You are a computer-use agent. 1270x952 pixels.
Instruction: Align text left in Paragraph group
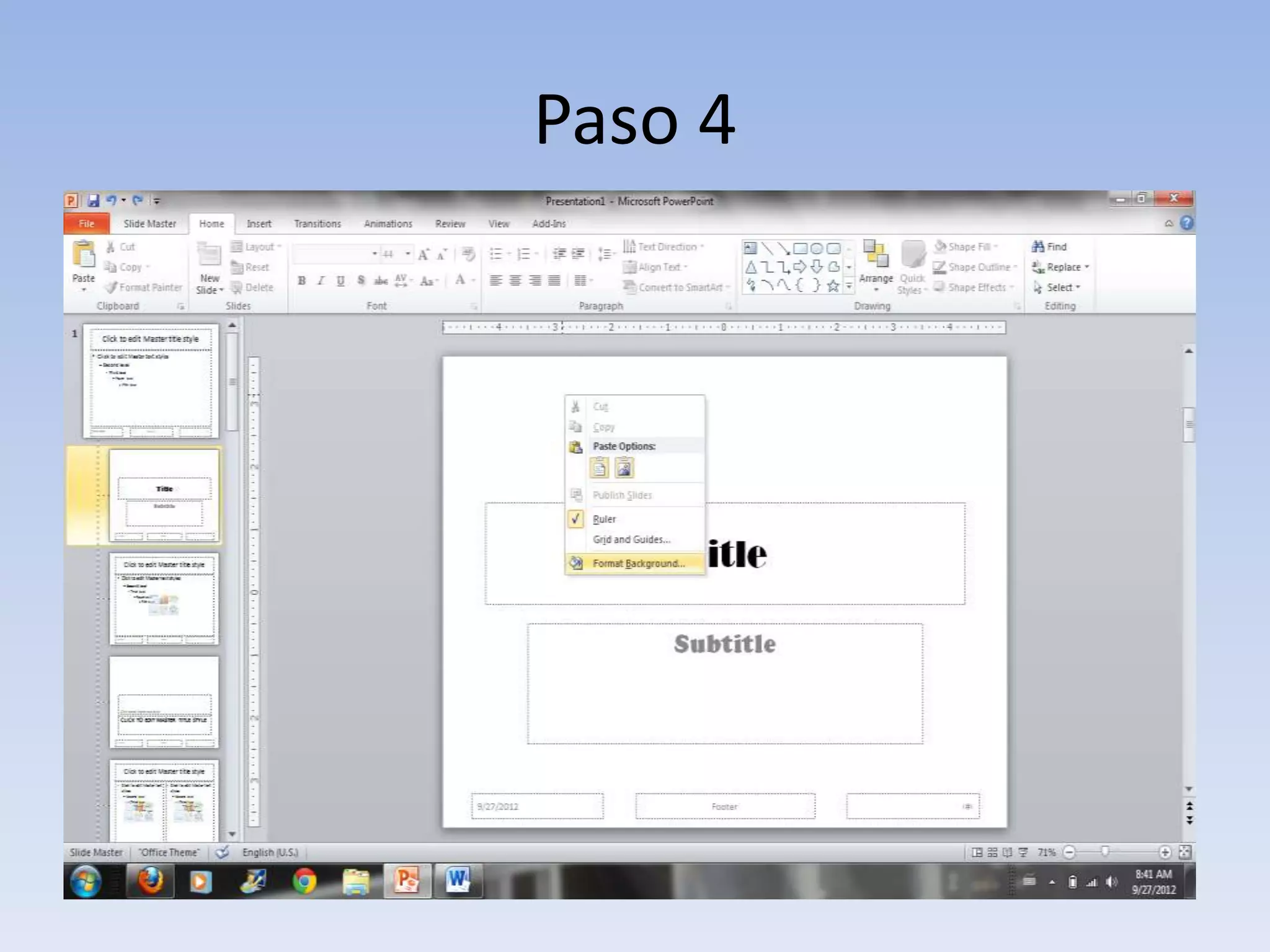(495, 281)
